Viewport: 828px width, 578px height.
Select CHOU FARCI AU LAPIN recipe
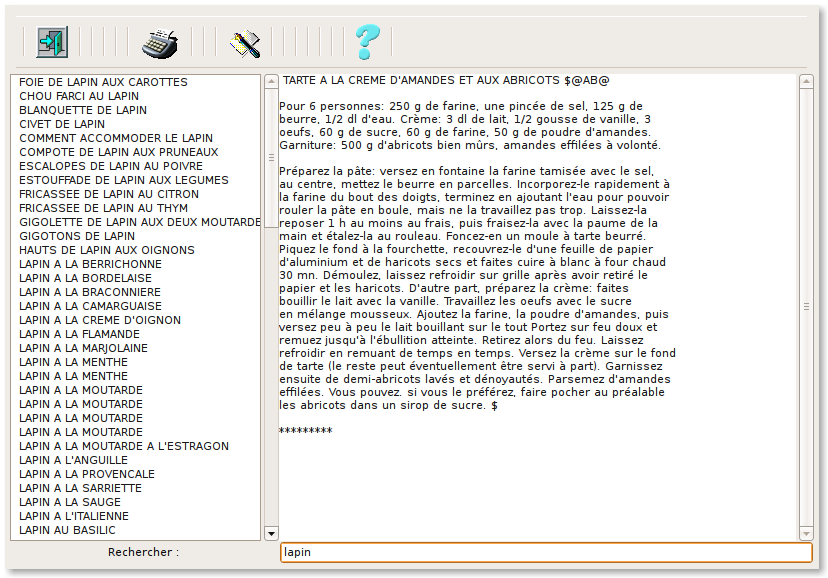click(79, 96)
